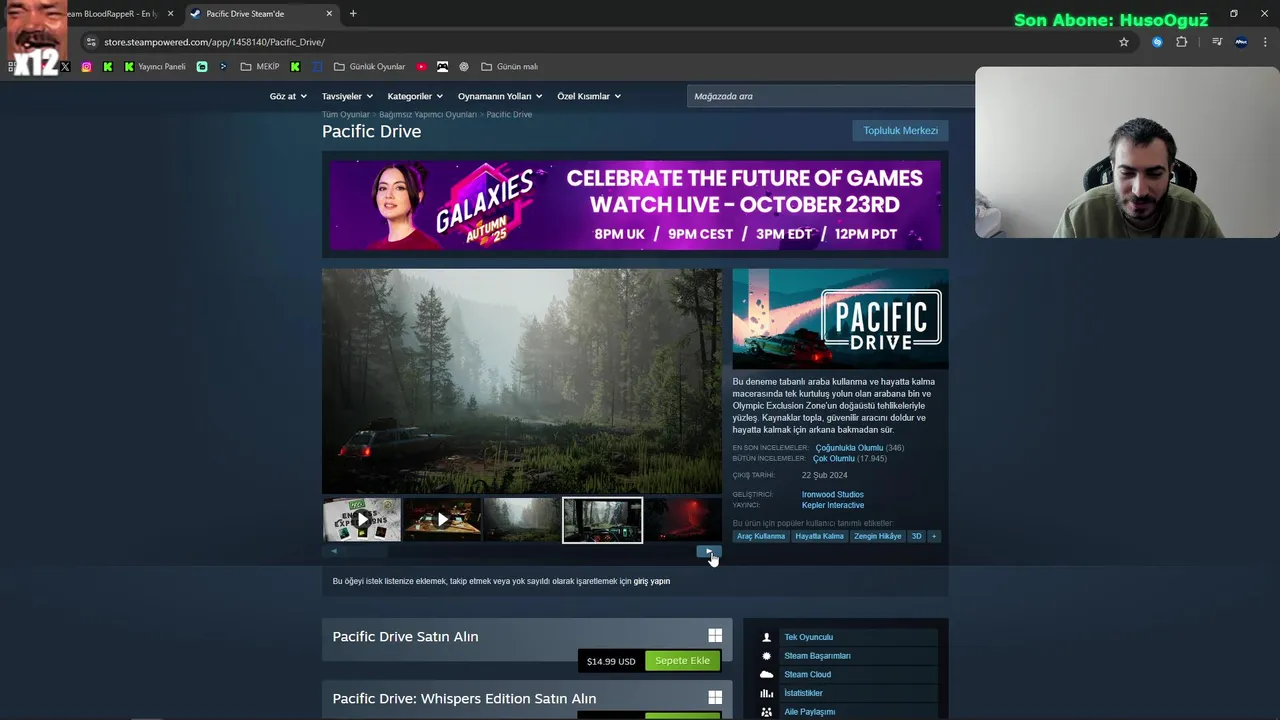Click the main foggy forest screenshot
Image resolution: width=1280 pixels, height=720 pixels.
(x=521, y=381)
